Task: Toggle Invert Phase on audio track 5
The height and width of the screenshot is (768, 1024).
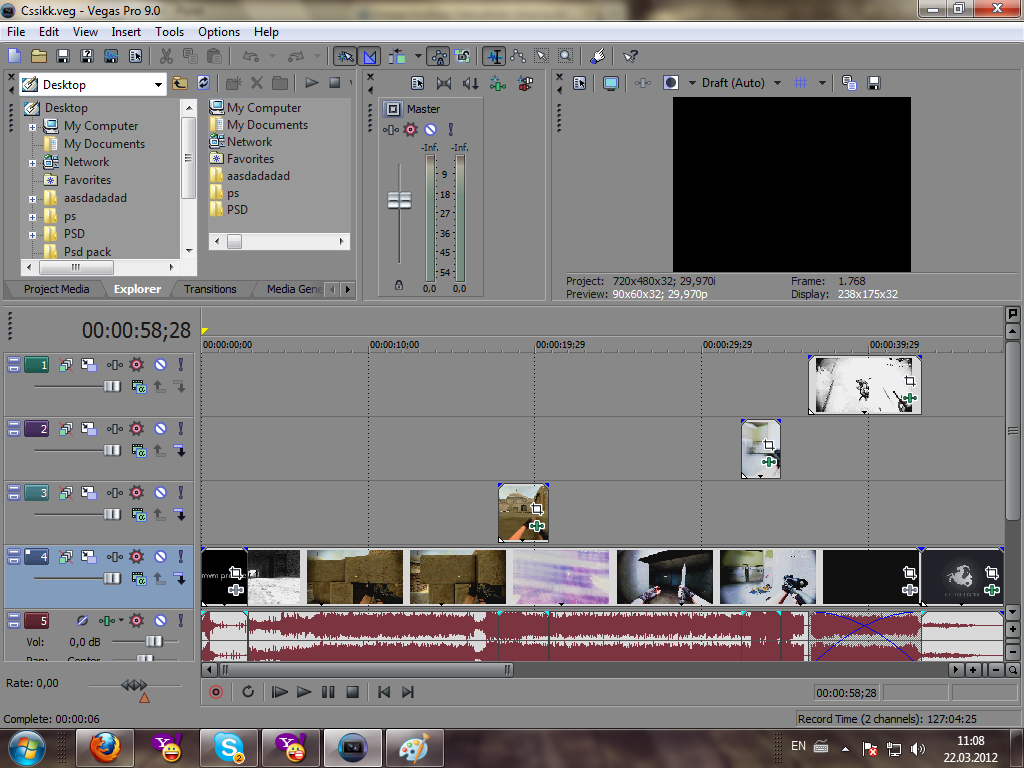Action: pos(82,620)
